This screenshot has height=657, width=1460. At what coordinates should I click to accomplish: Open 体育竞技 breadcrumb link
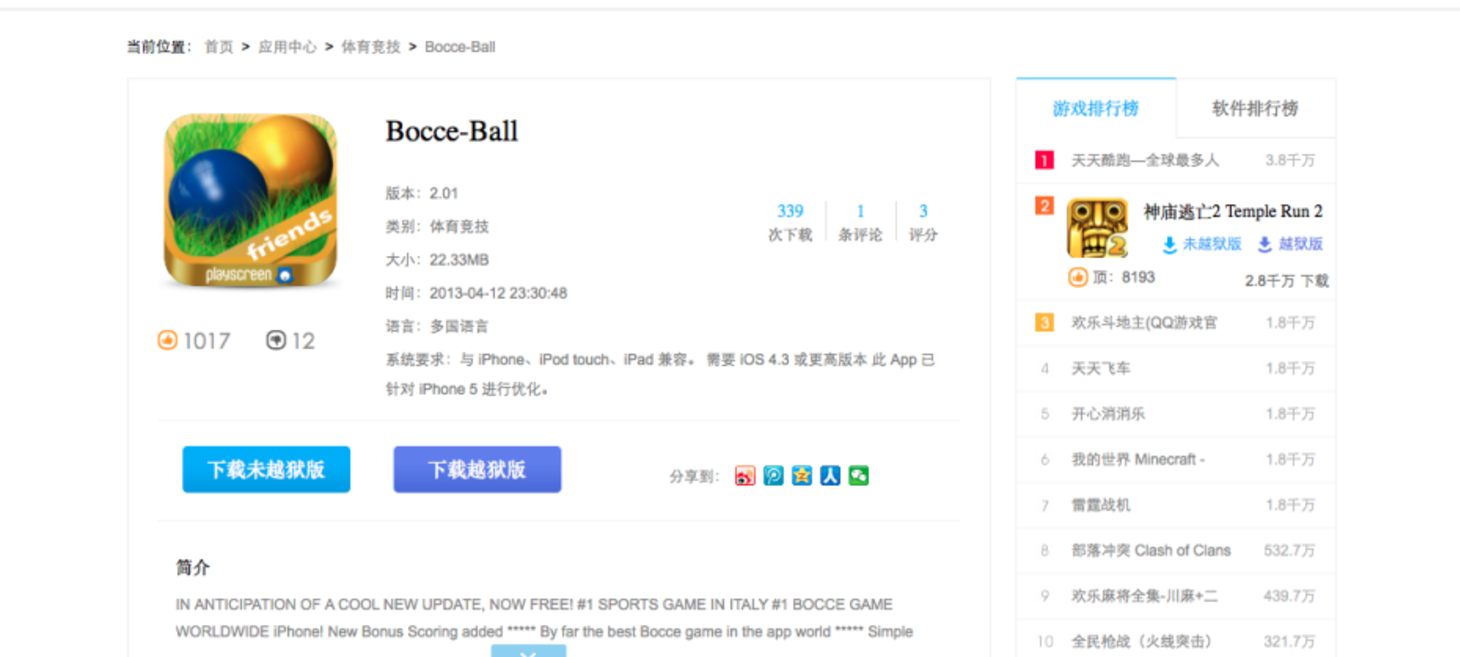coord(371,47)
